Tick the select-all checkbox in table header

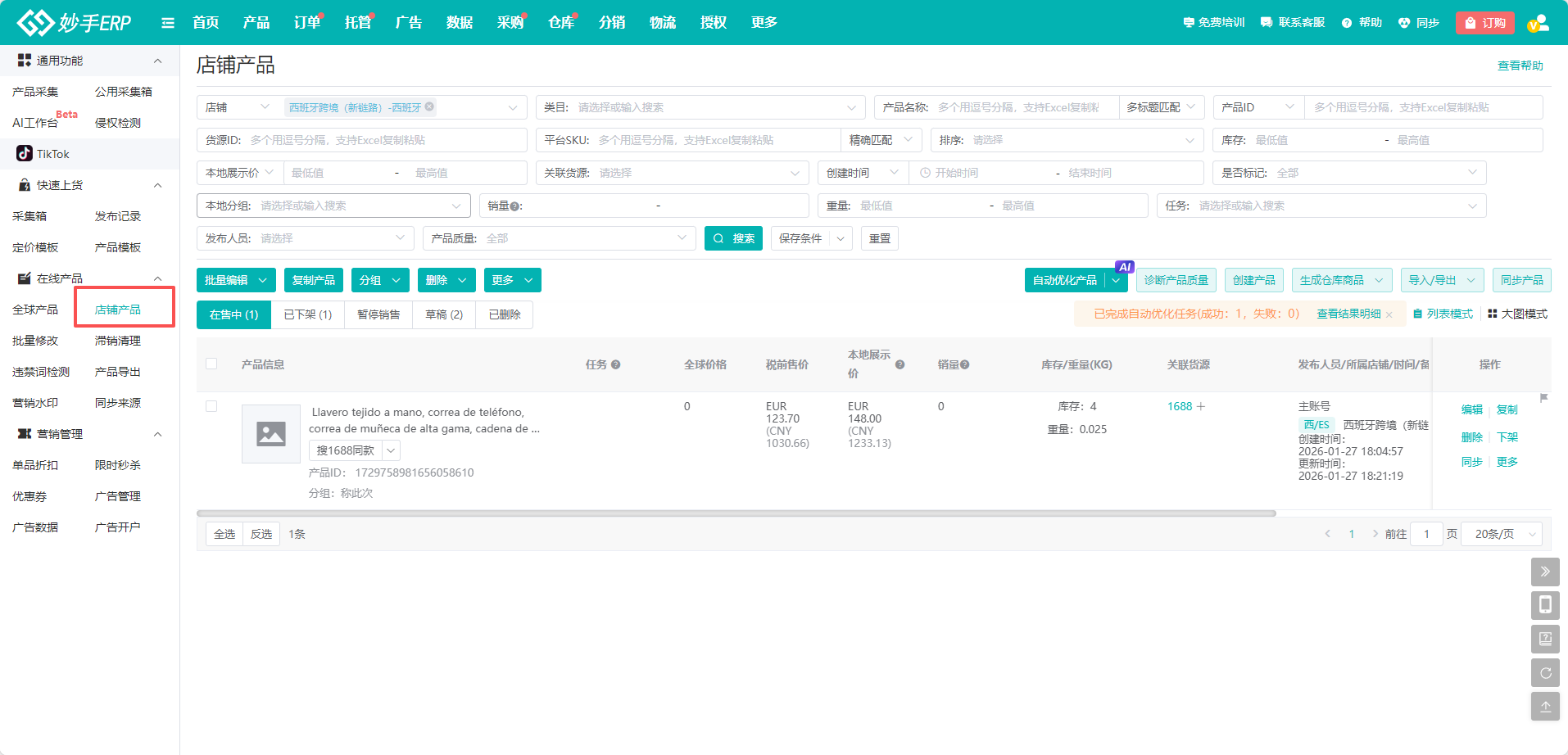pyautogui.click(x=211, y=364)
